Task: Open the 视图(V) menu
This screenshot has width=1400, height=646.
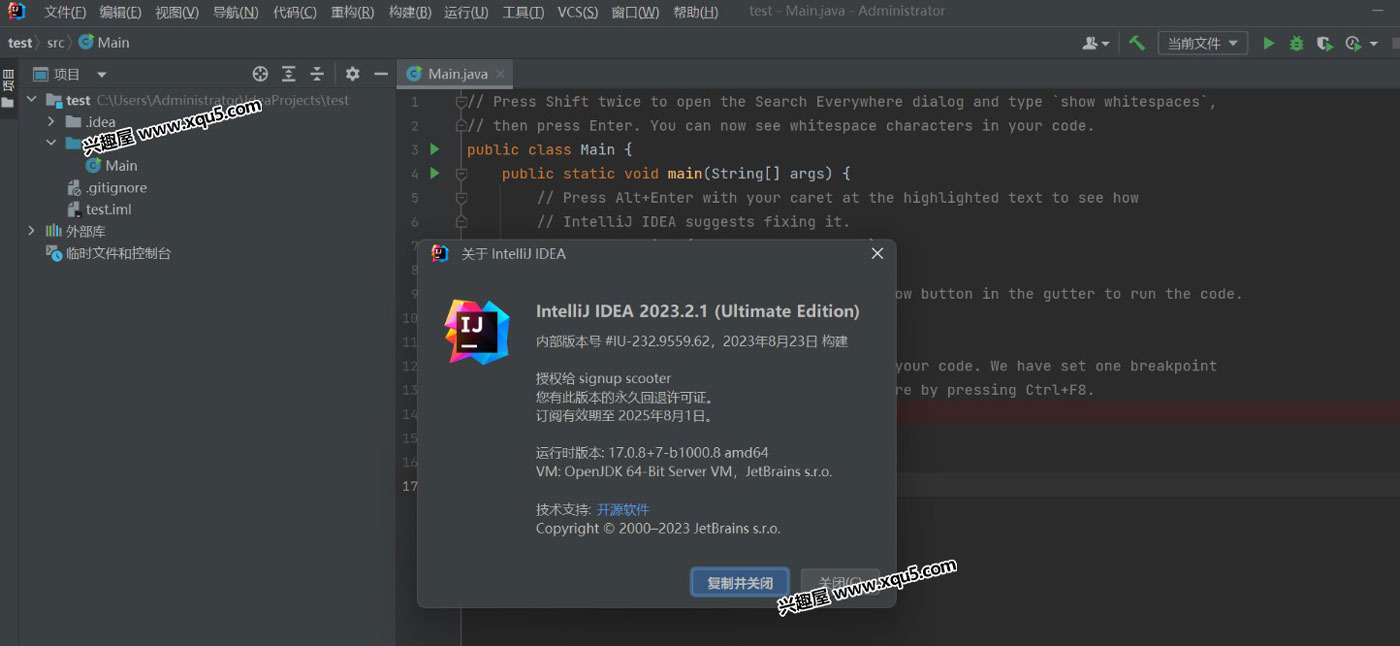Action: [x=177, y=13]
